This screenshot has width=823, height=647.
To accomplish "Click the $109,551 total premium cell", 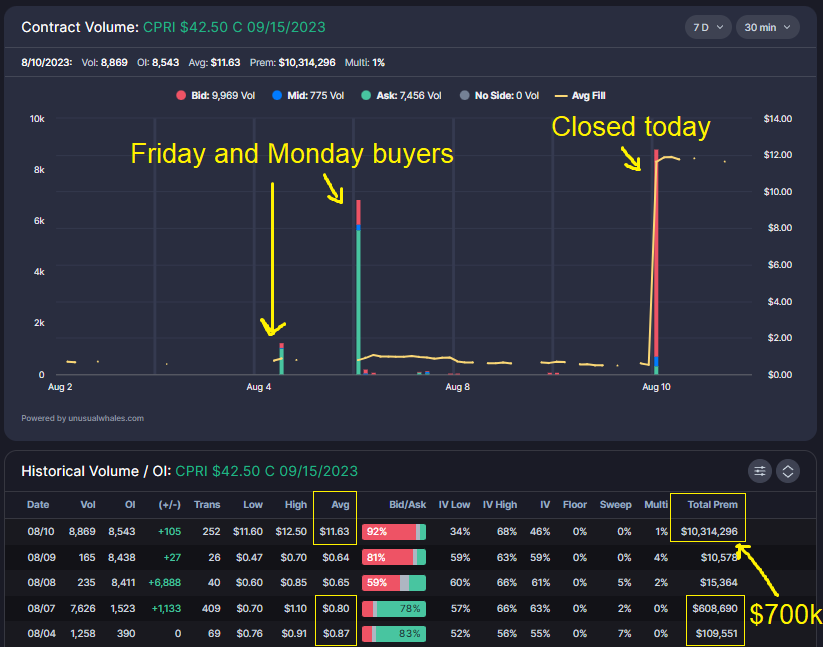I will point(716,633).
